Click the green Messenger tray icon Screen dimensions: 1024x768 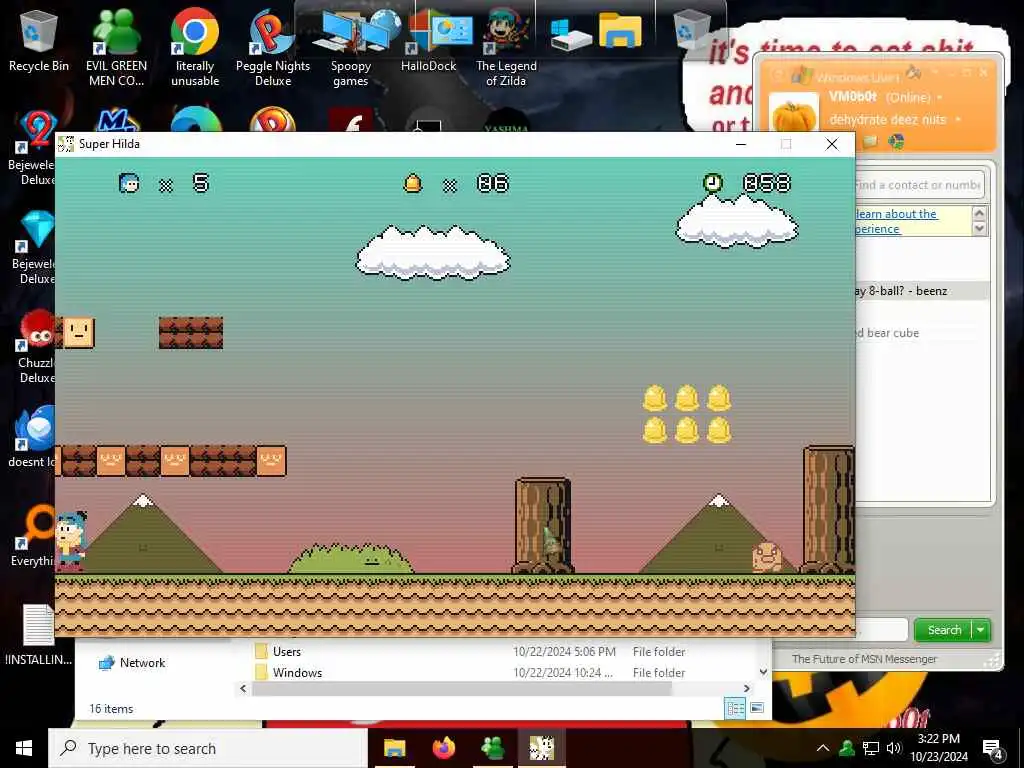tap(847, 748)
